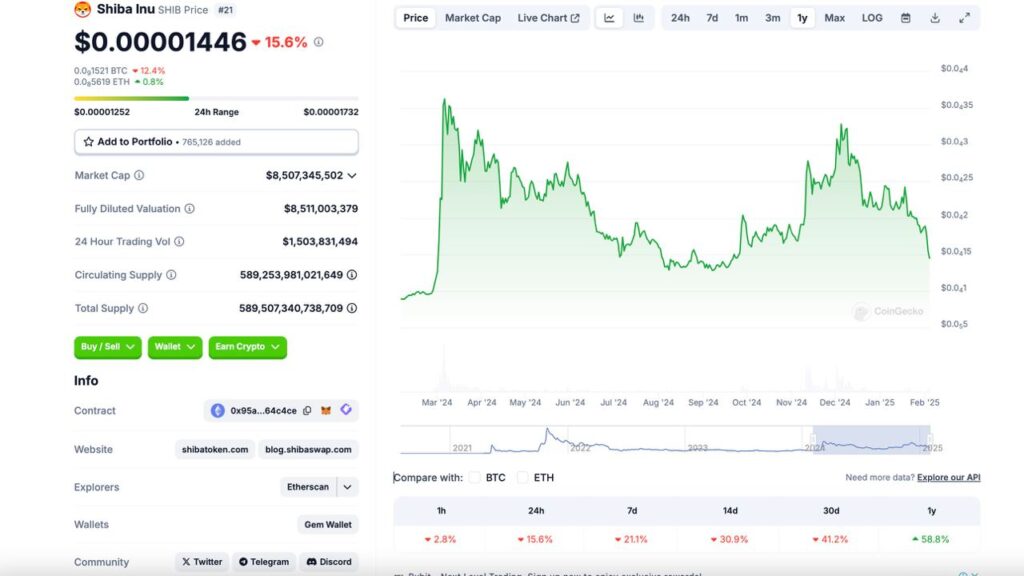Open the Discord community link
The height and width of the screenshot is (576, 1024).
[329, 562]
